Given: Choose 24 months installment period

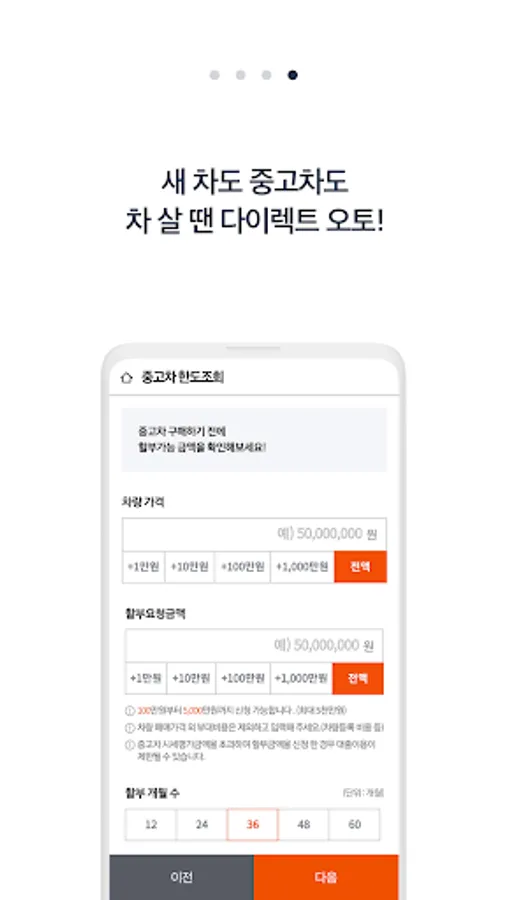Looking at the screenshot, I should tap(201, 825).
